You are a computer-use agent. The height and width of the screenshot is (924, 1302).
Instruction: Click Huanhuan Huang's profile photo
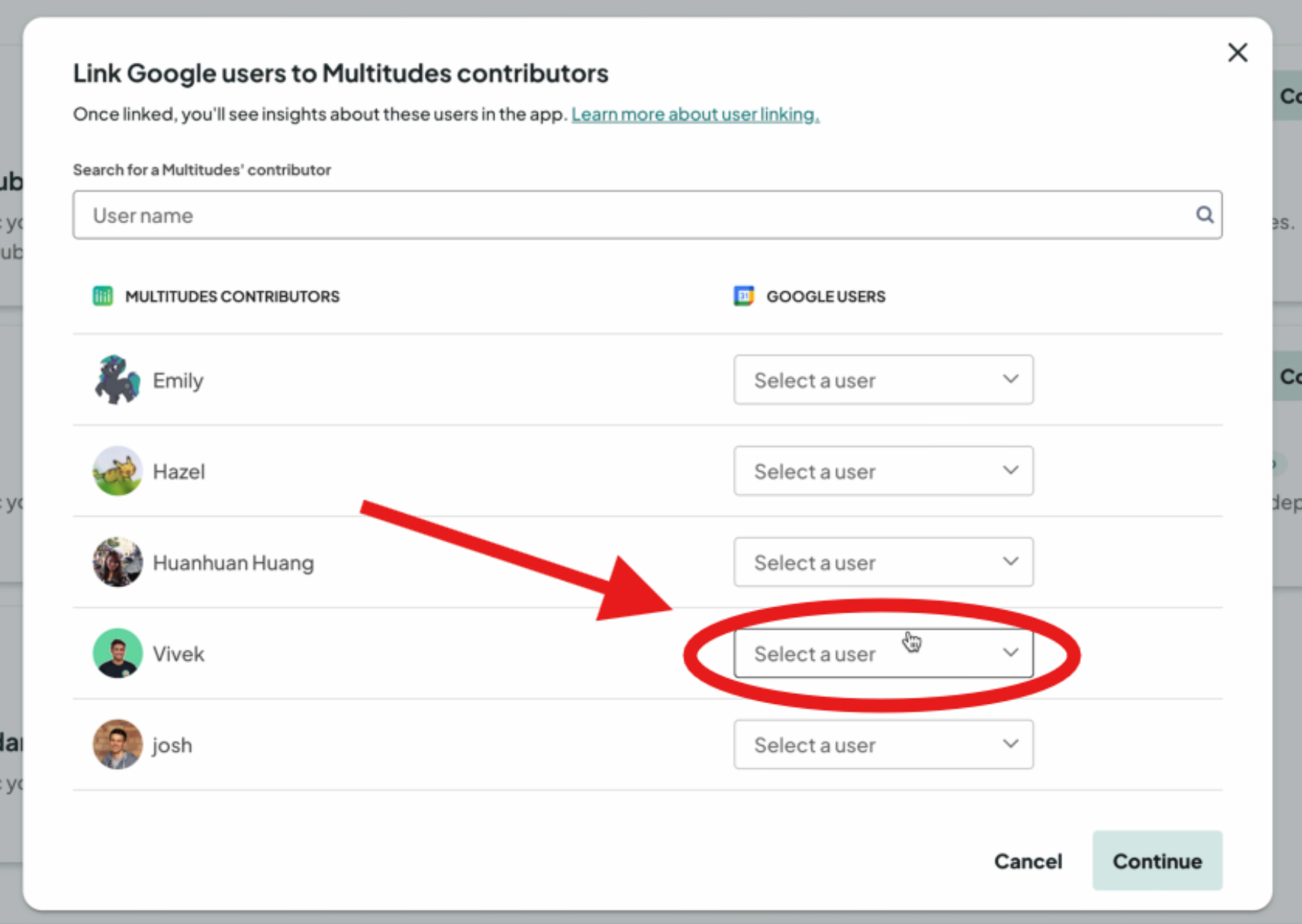coord(117,562)
